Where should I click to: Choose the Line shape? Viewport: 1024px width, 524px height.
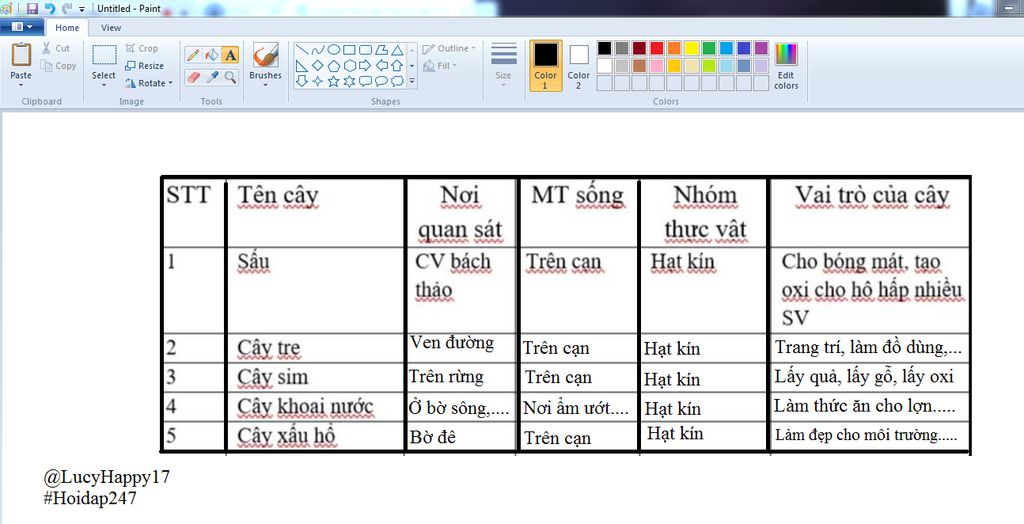pyautogui.click(x=302, y=50)
